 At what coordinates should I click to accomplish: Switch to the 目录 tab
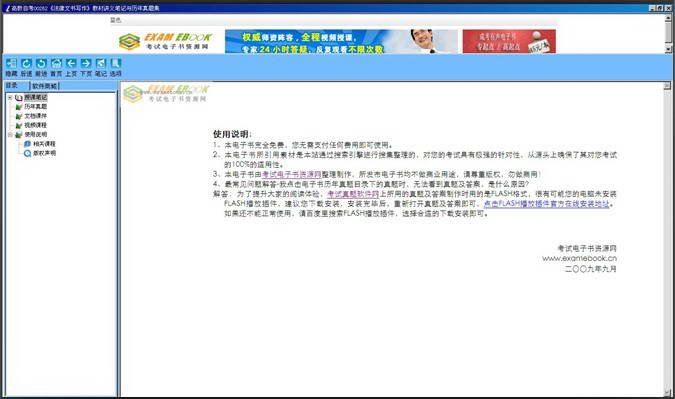pos(12,86)
